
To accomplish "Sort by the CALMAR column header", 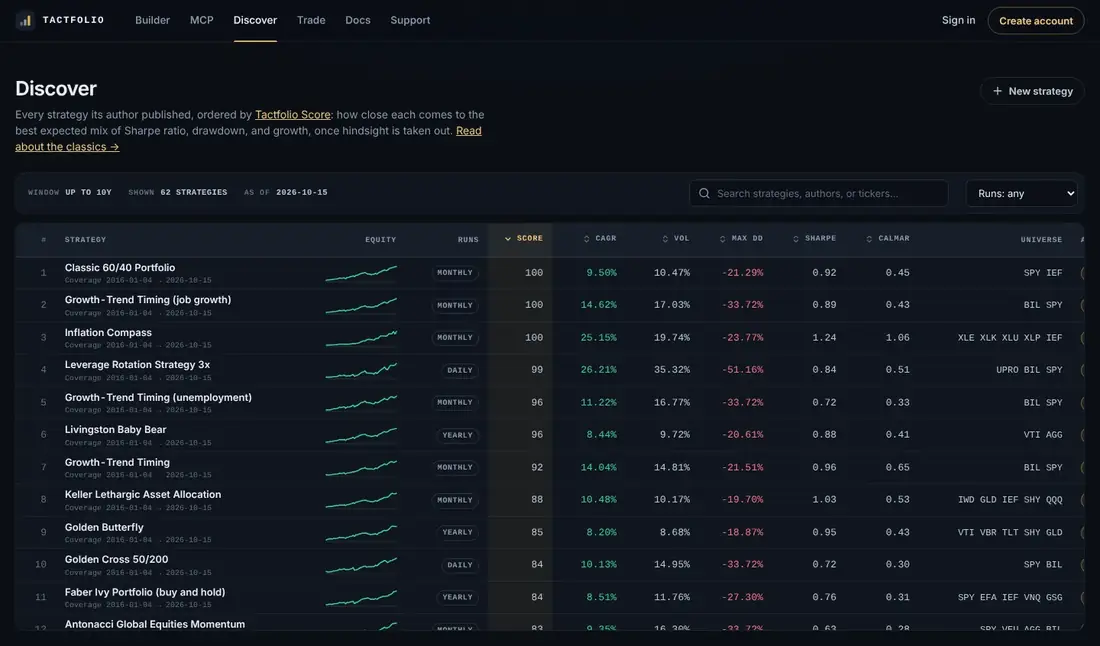I will click(x=887, y=238).
